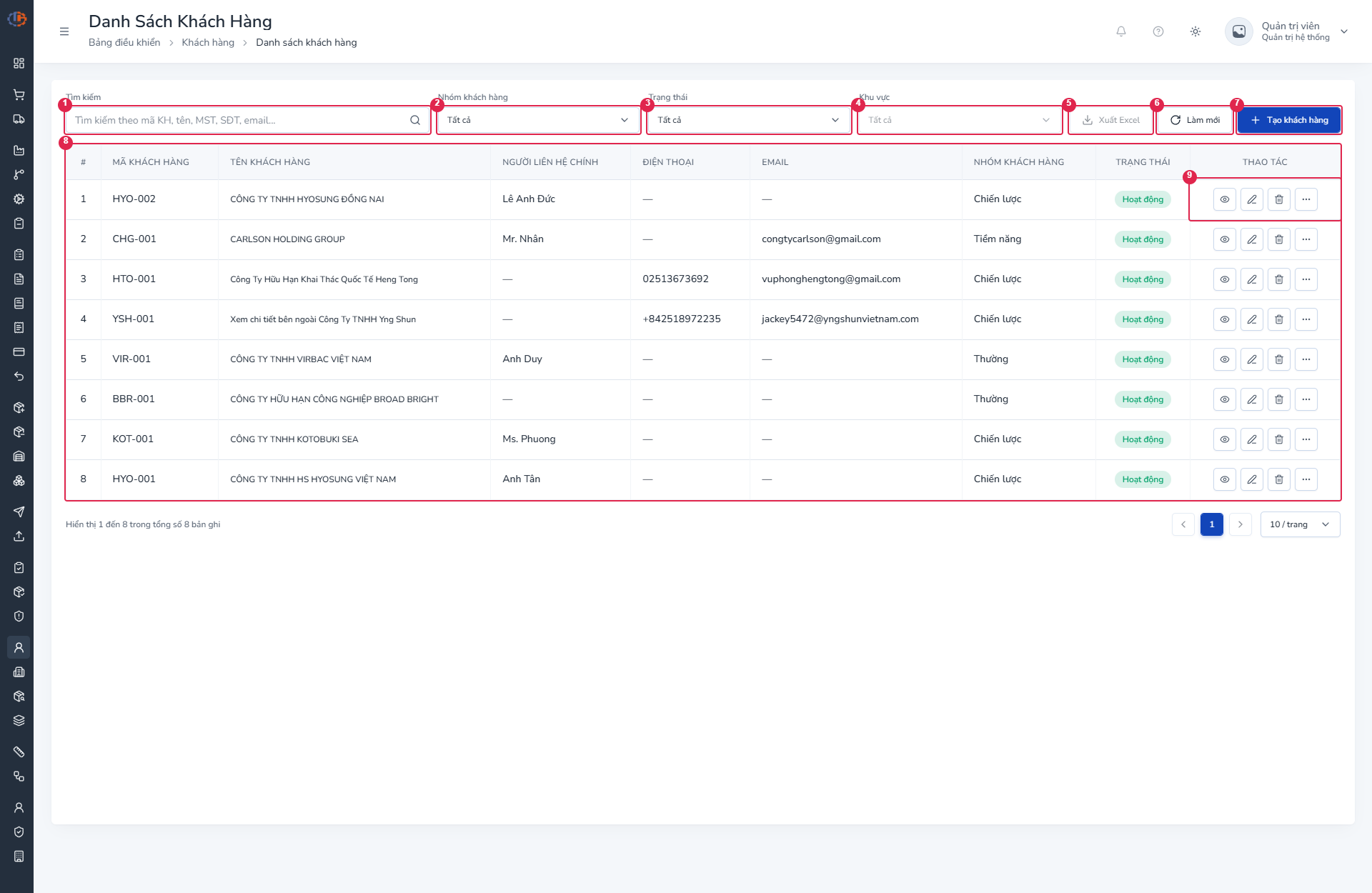The width and height of the screenshot is (1372, 893).
Task: View customer KOT-001 details via eye icon
Action: [x=1225, y=439]
